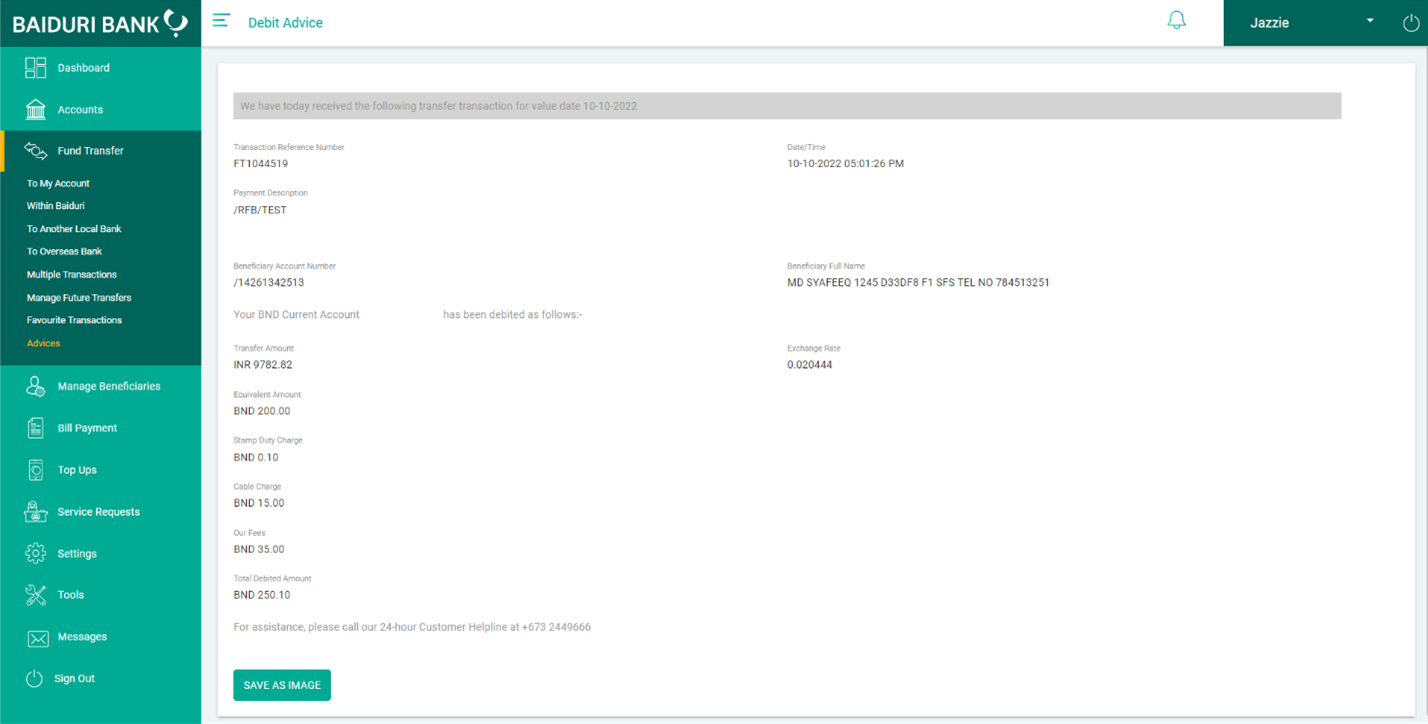This screenshot has width=1428, height=724.
Task: Click the Save As Image button
Action: pos(282,685)
